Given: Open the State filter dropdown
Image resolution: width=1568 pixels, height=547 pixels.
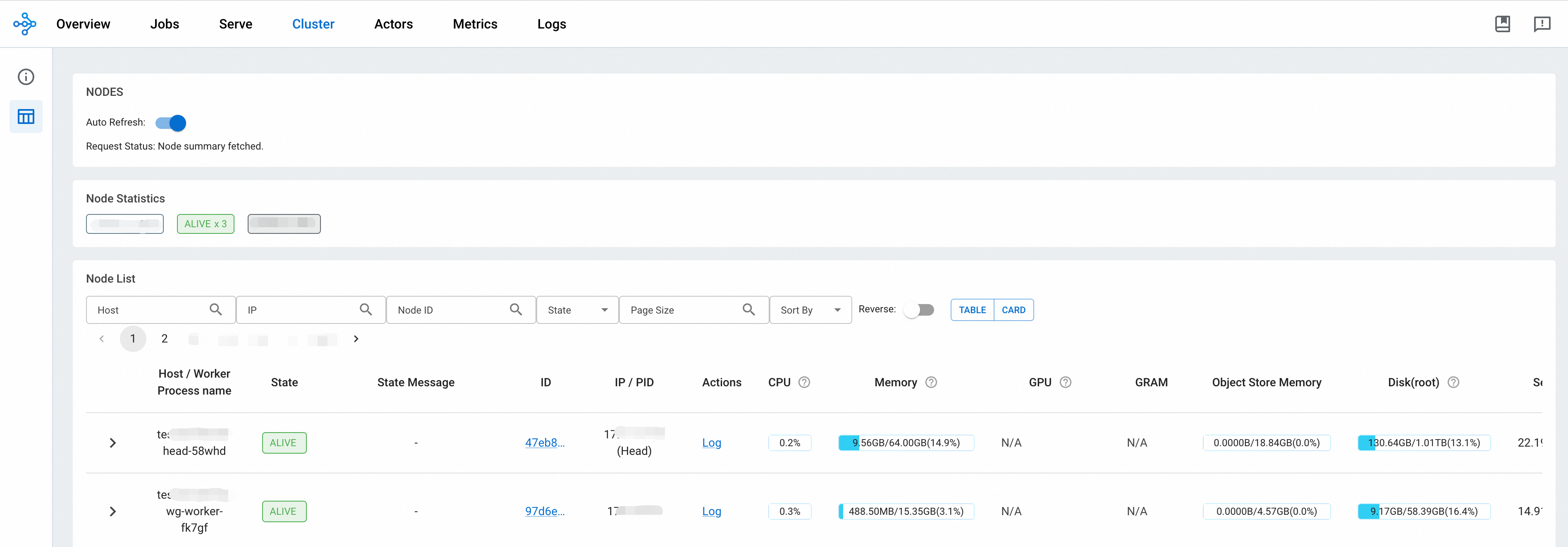Looking at the screenshot, I should [576, 310].
